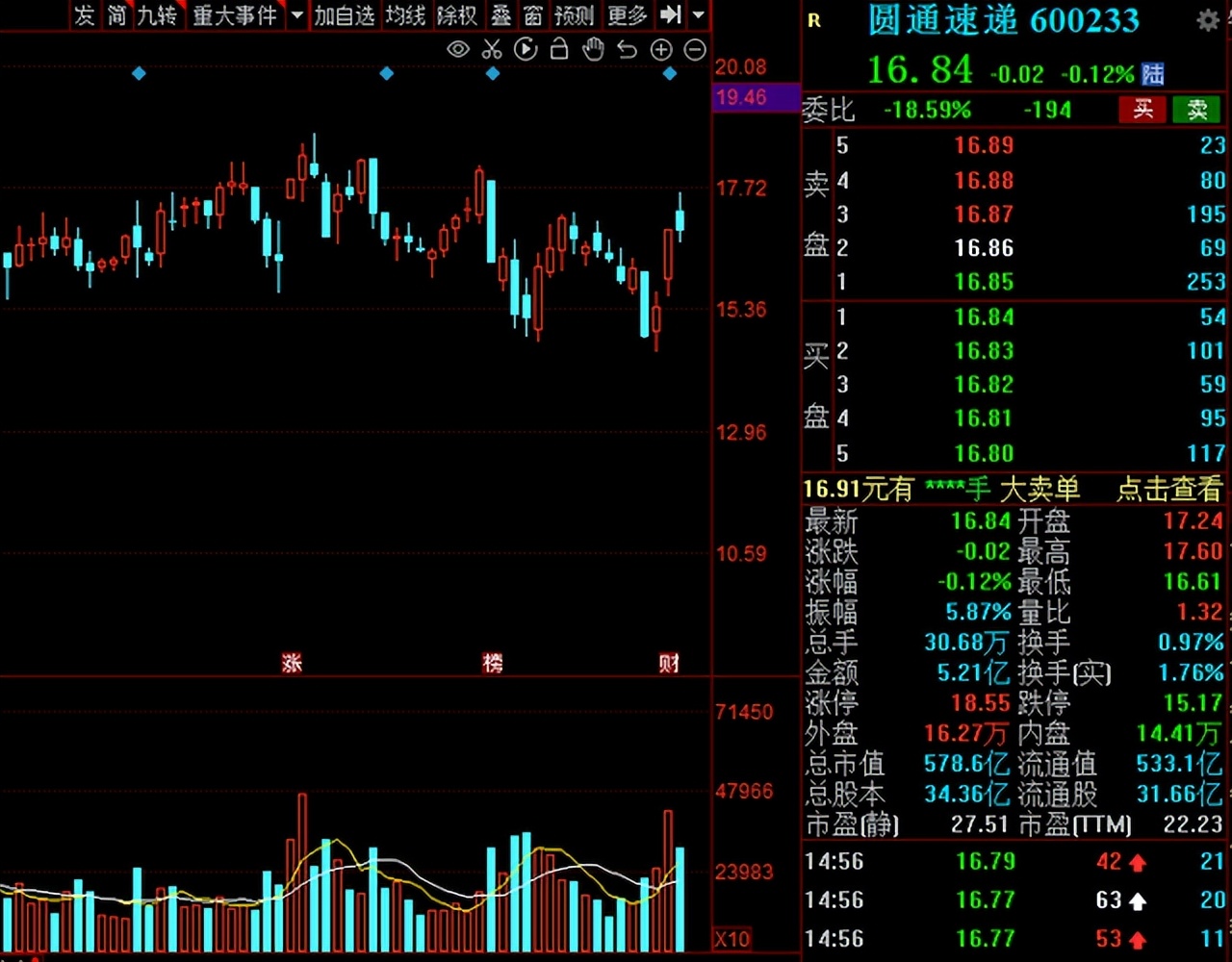Click the X10 volume scale label
This screenshot has height=962, width=1232.
[x=732, y=939]
